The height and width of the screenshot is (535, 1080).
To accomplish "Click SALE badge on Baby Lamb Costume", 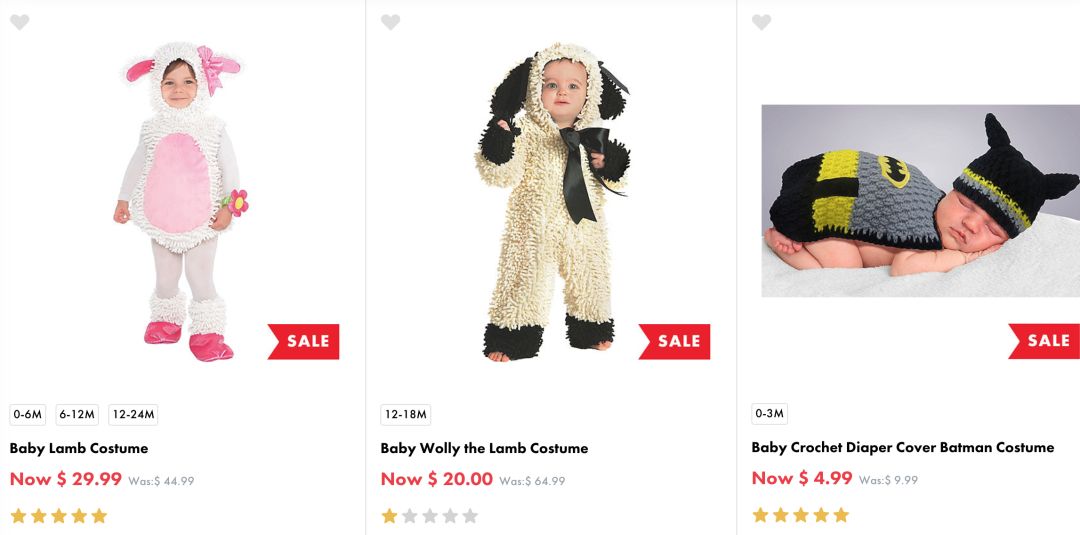I will [304, 341].
